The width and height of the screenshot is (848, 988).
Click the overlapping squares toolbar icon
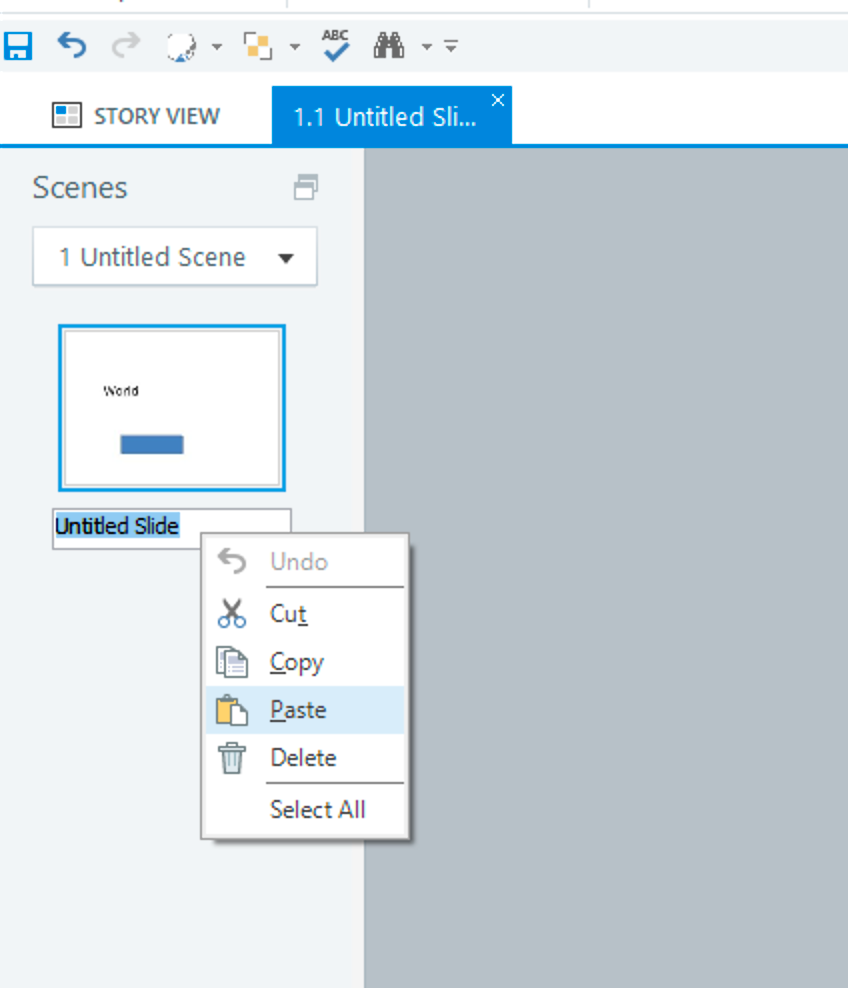point(258,46)
